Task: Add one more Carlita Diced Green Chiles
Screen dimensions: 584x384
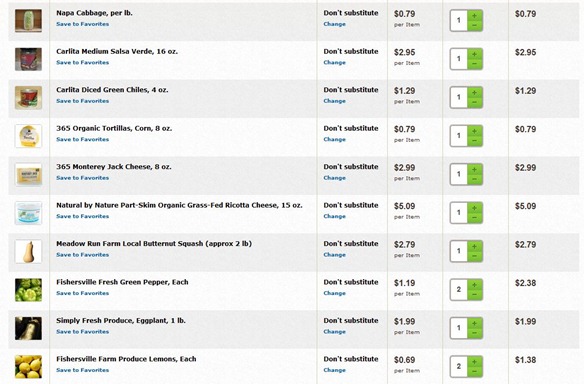Action: tap(474, 92)
